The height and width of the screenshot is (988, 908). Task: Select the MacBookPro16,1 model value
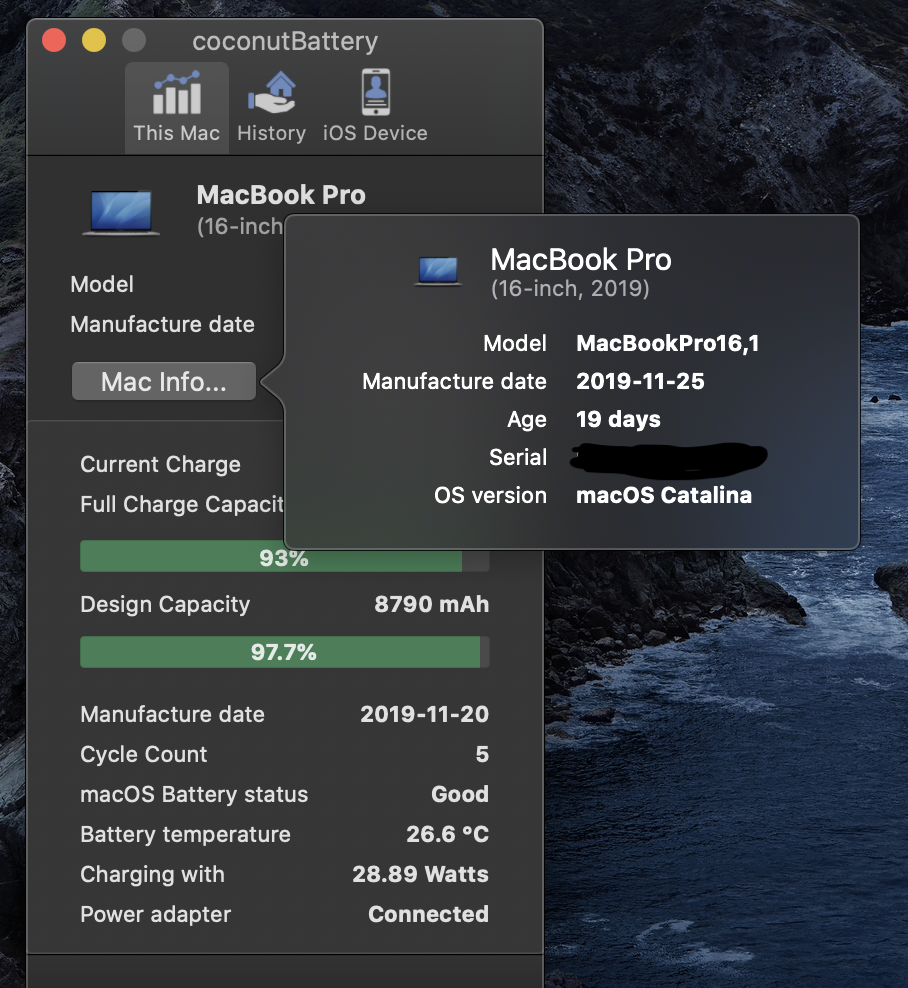tap(667, 343)
